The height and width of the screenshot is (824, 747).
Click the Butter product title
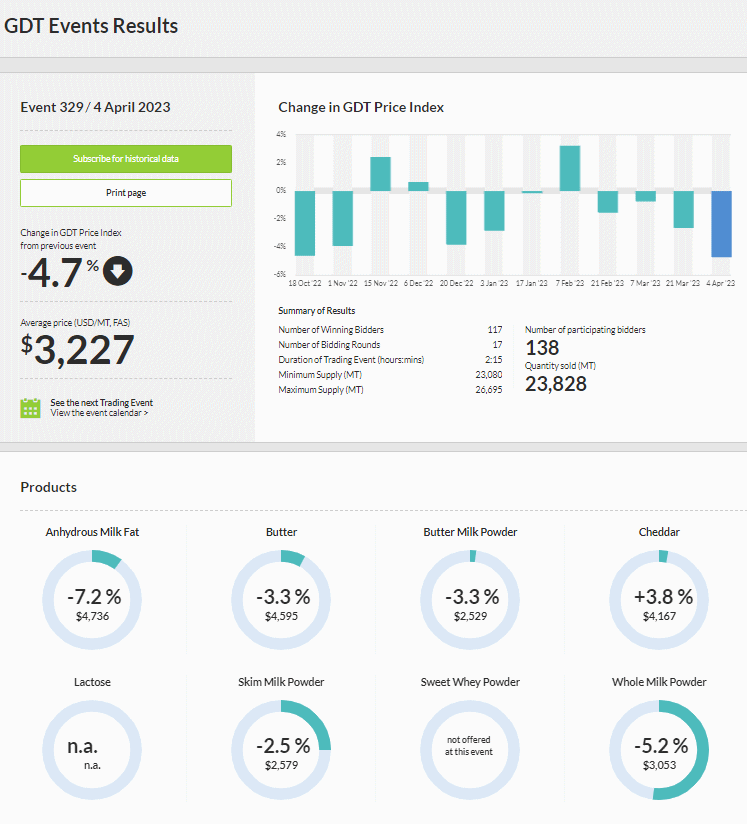click(x=281, y=532)
